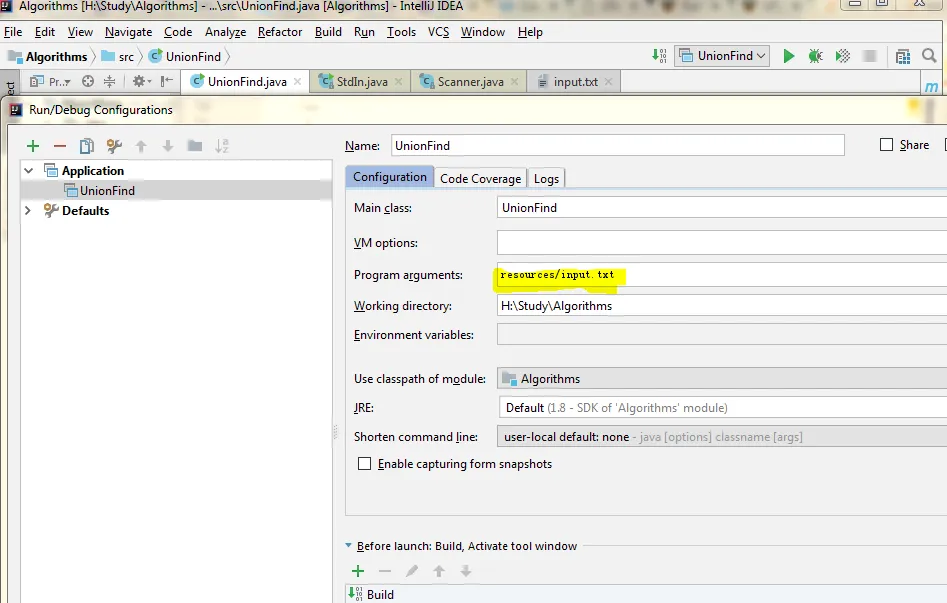Collapse the Before launch section
The height and width of the screenshot is (603, 947).
pyautogui.click(x=348, y=546)
